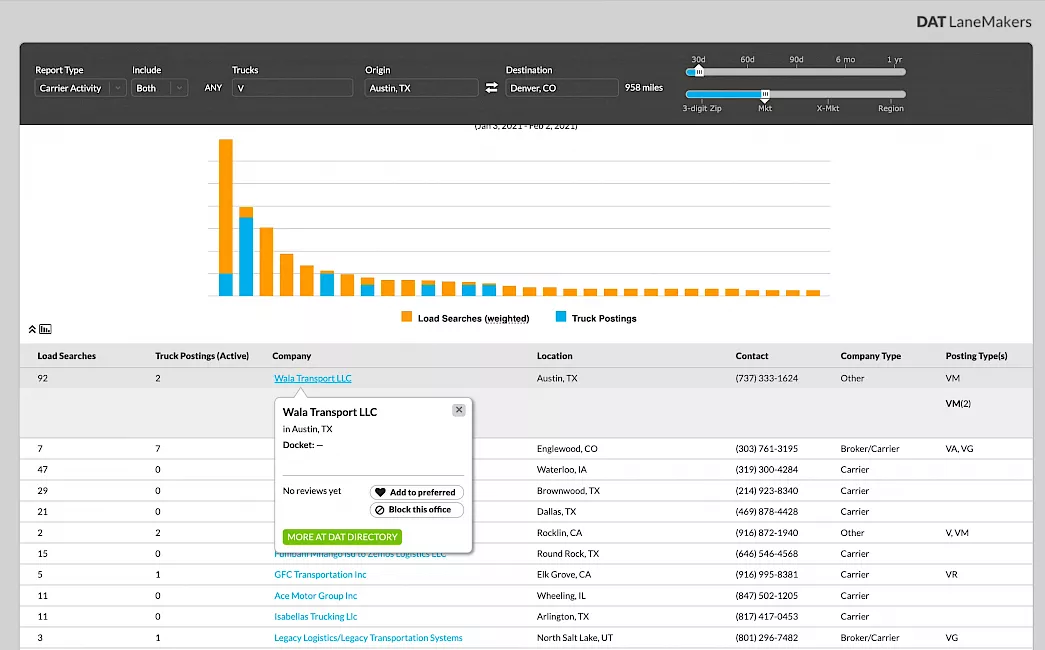The height and width of the screenshot is (650, 1045).
Task: Click the Posting Type(s) column header
Action: [x=976, y=356]
